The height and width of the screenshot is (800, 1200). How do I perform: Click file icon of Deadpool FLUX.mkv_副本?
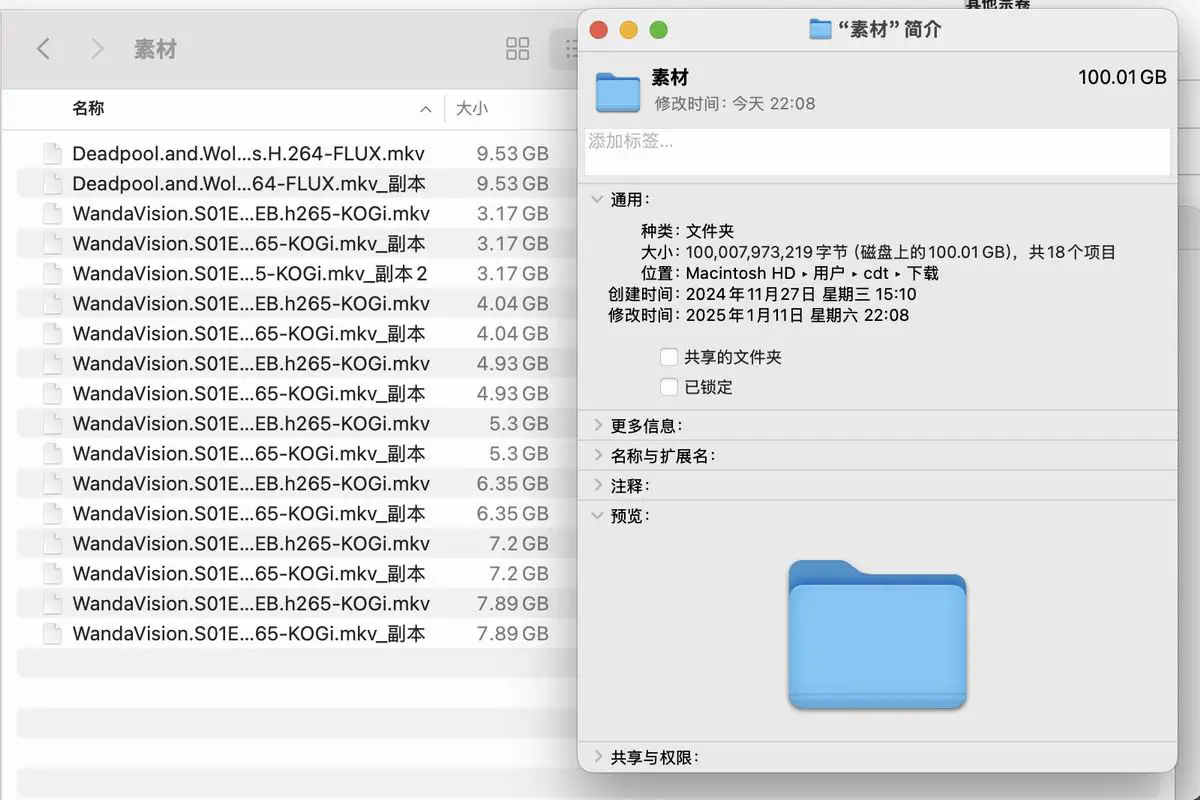click(x=52, y=184)
